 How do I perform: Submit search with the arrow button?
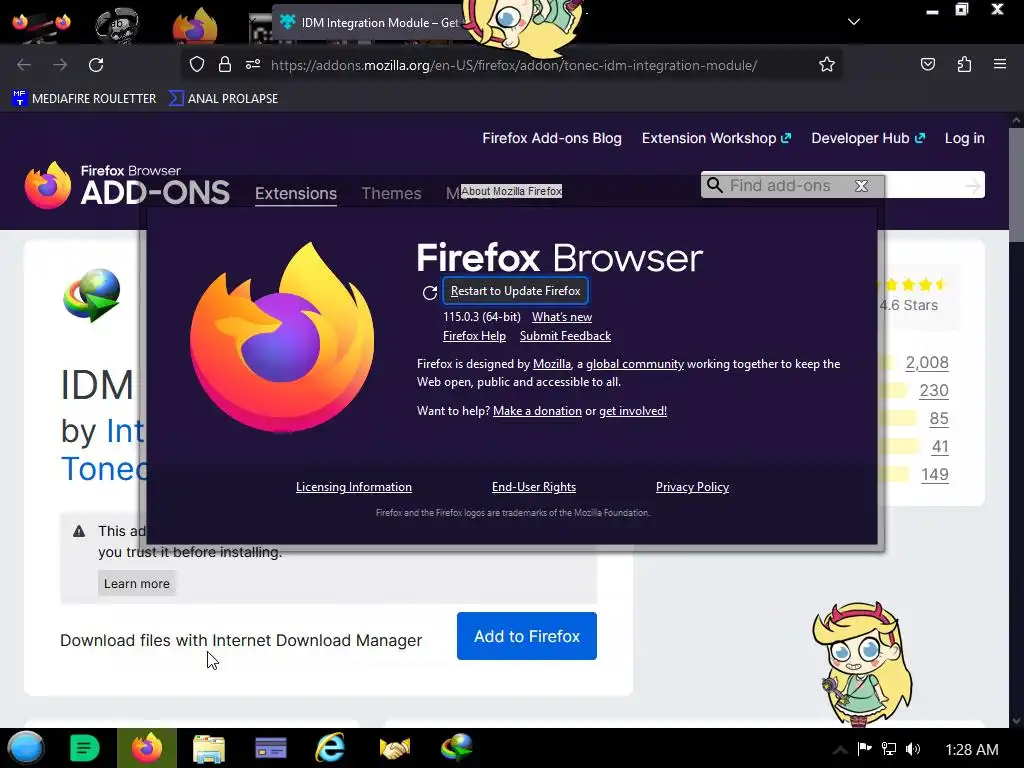tap(972, 186)
